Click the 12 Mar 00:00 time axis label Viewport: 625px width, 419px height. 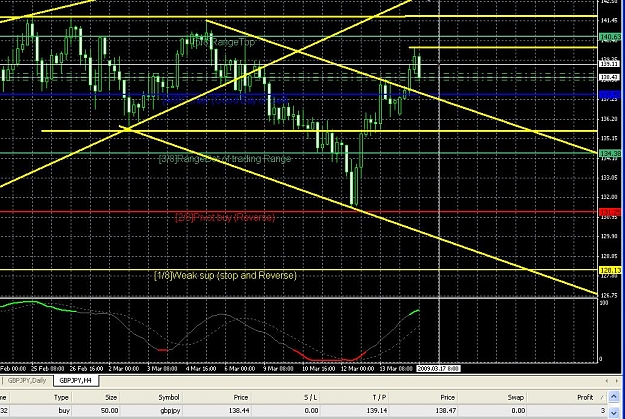(x=357, y=369)
